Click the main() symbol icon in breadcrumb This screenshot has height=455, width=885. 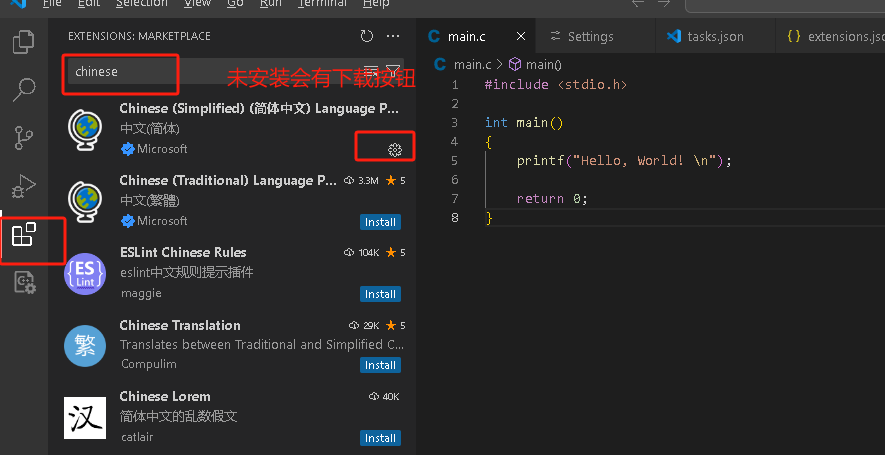[515, 64]
